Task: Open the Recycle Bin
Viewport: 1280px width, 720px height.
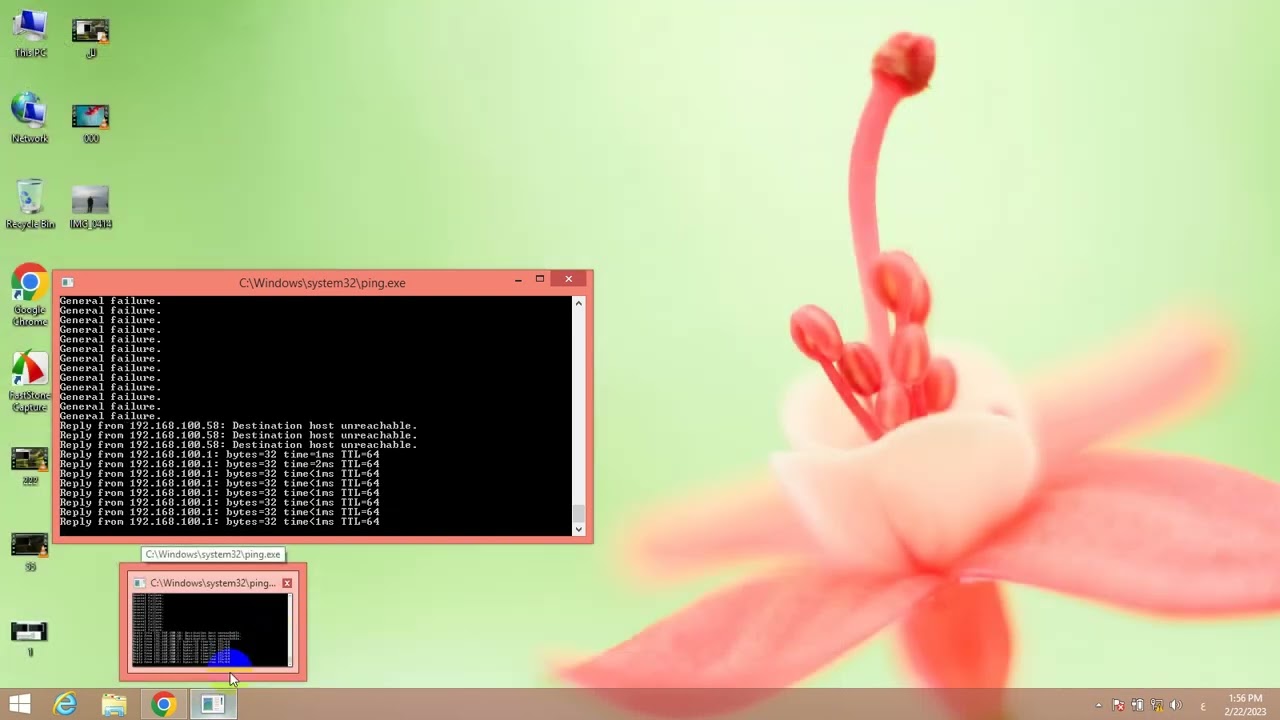Action: pos(30,204)
